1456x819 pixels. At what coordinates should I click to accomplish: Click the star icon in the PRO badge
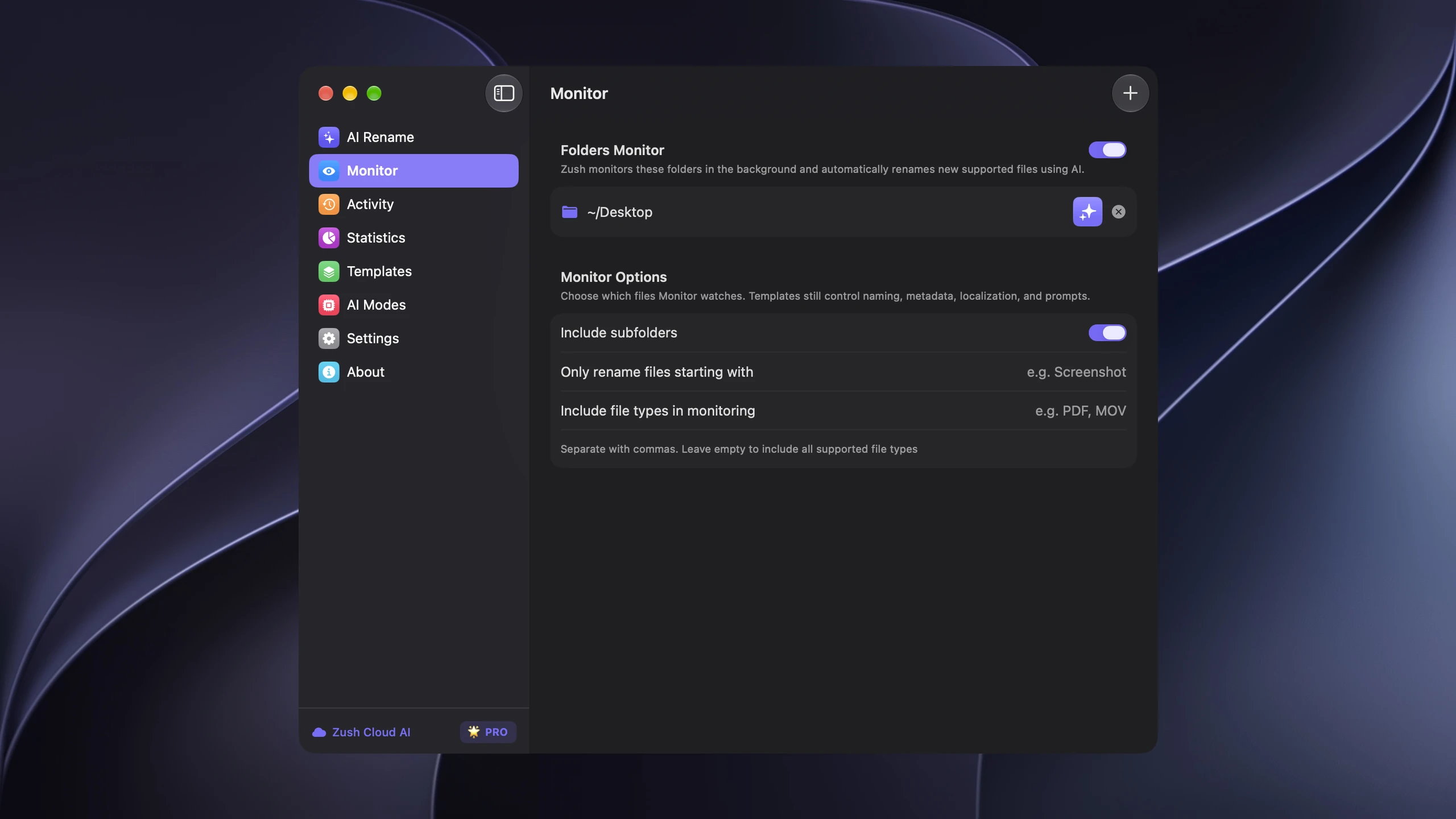[473, 731]
